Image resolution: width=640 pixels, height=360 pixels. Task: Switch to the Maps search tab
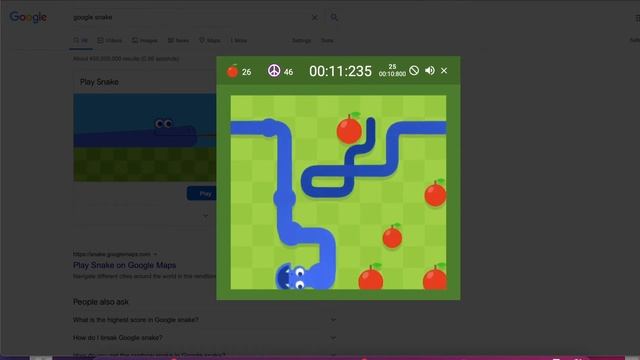(x=210, y=40)
